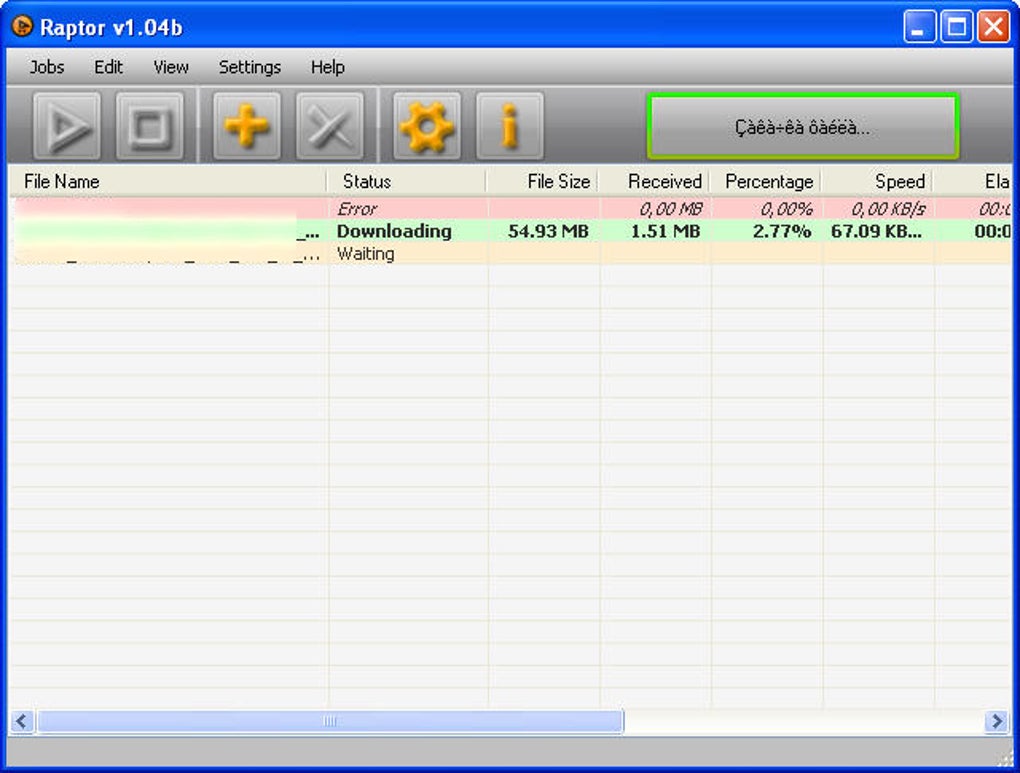Image resolution: width=1020 pixels, height=773 pixels.
Task: Add a new job with the plus icon
Action: pos(247,126)
